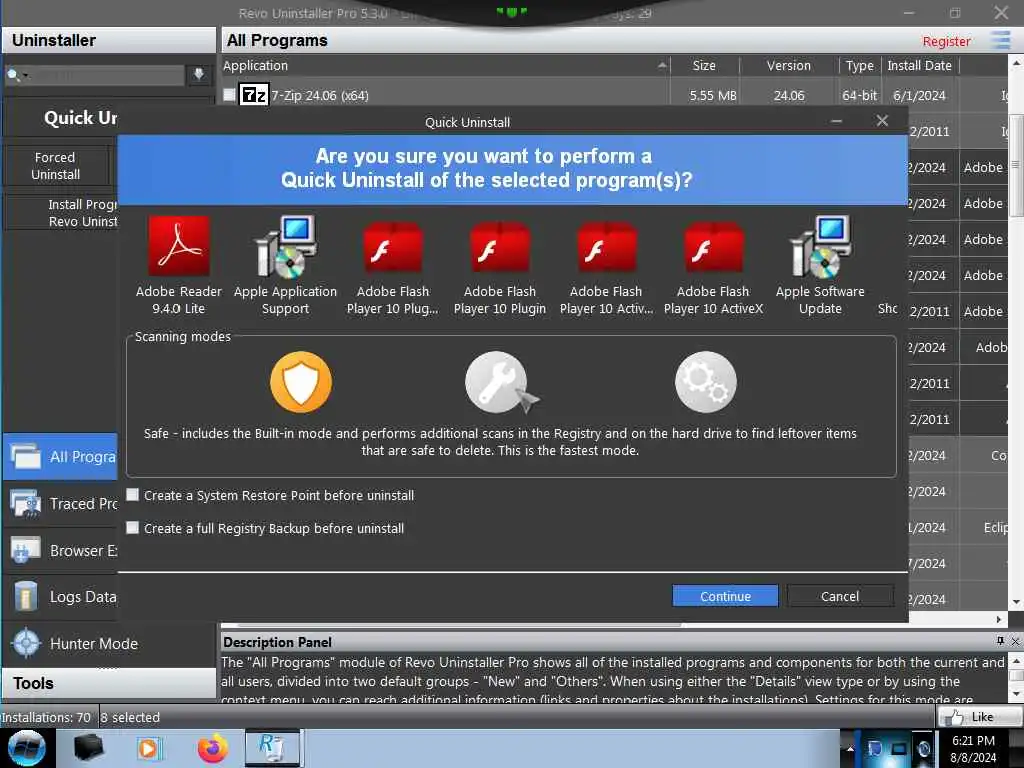Enable Create a System Restore Point checkbox
This screenshot has width=1024, height=768.
[x=133, y=494]
